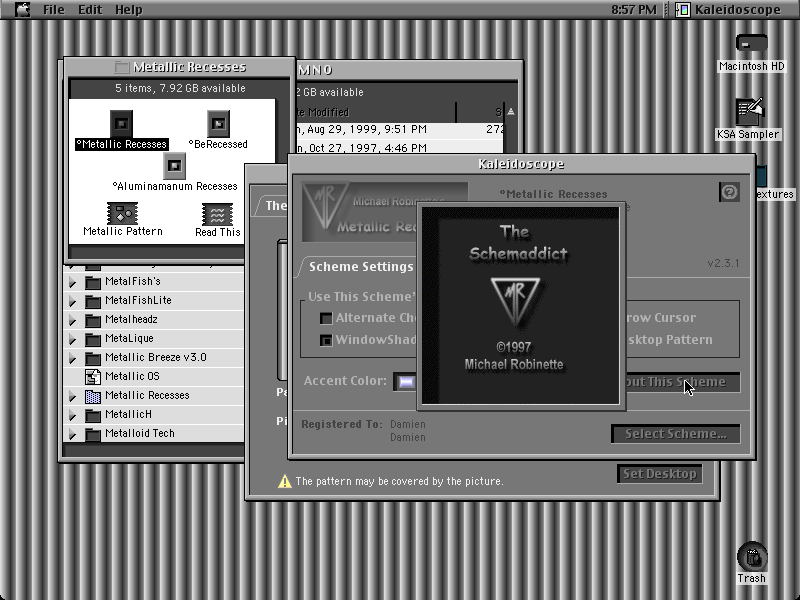Select the MetalFishLite folder icon

(93, 301)
